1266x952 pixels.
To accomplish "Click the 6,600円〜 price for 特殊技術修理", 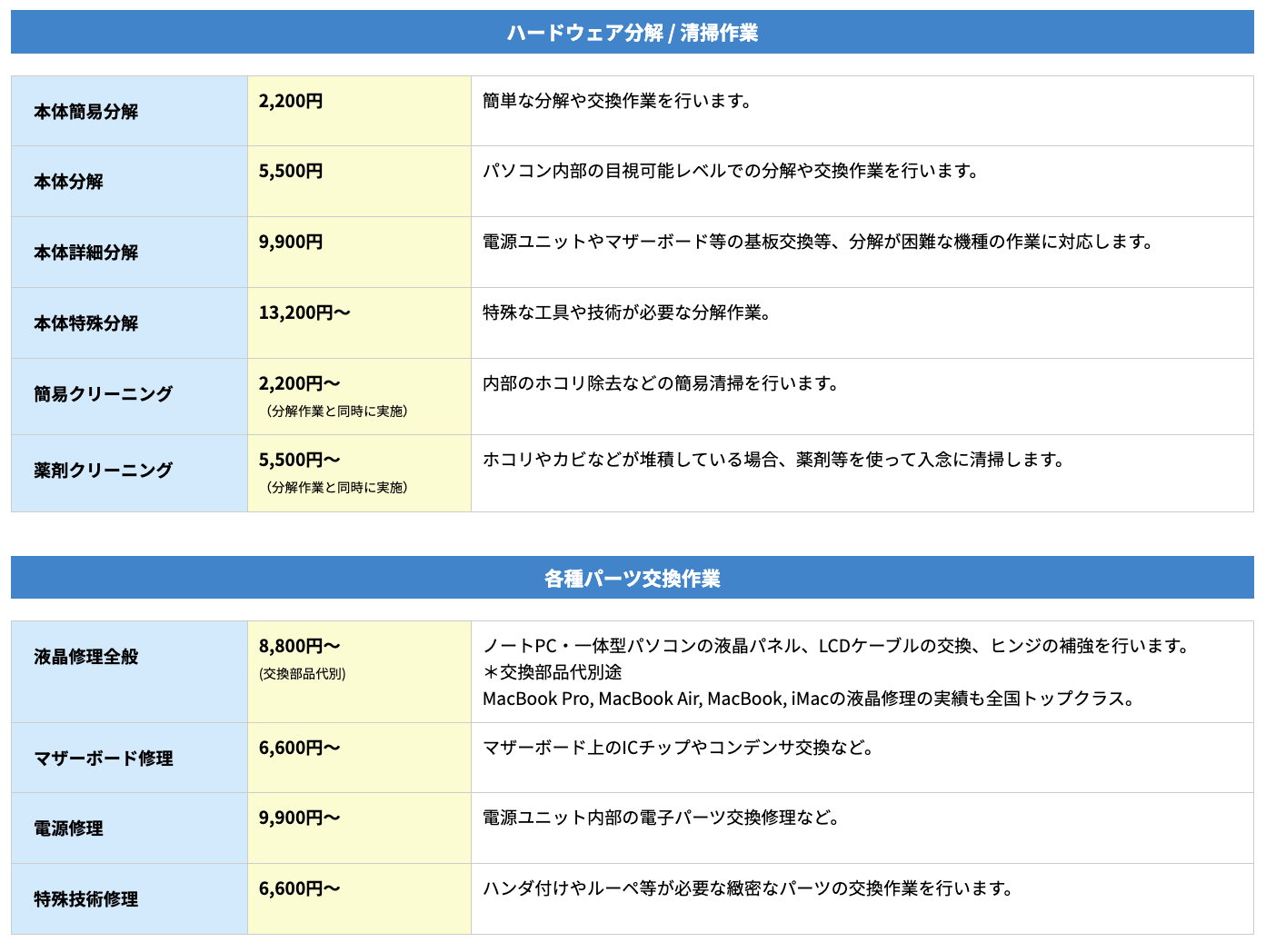I will pyautogui.click(x=300, y=888).
